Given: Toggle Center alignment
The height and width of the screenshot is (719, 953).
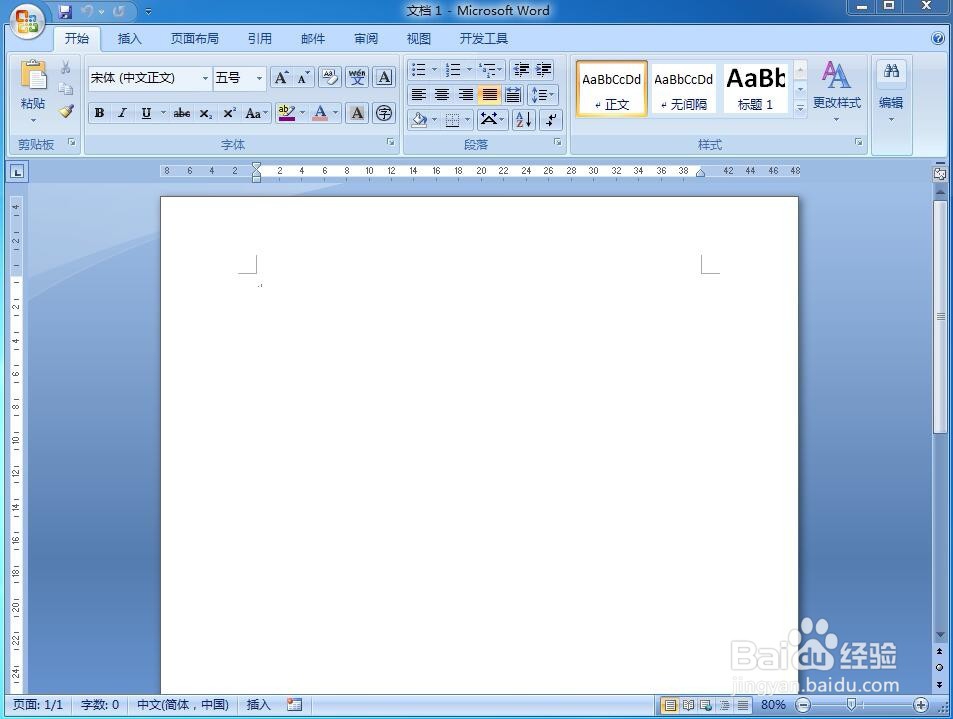Looking at the screenshot, I should pos(442,95).
